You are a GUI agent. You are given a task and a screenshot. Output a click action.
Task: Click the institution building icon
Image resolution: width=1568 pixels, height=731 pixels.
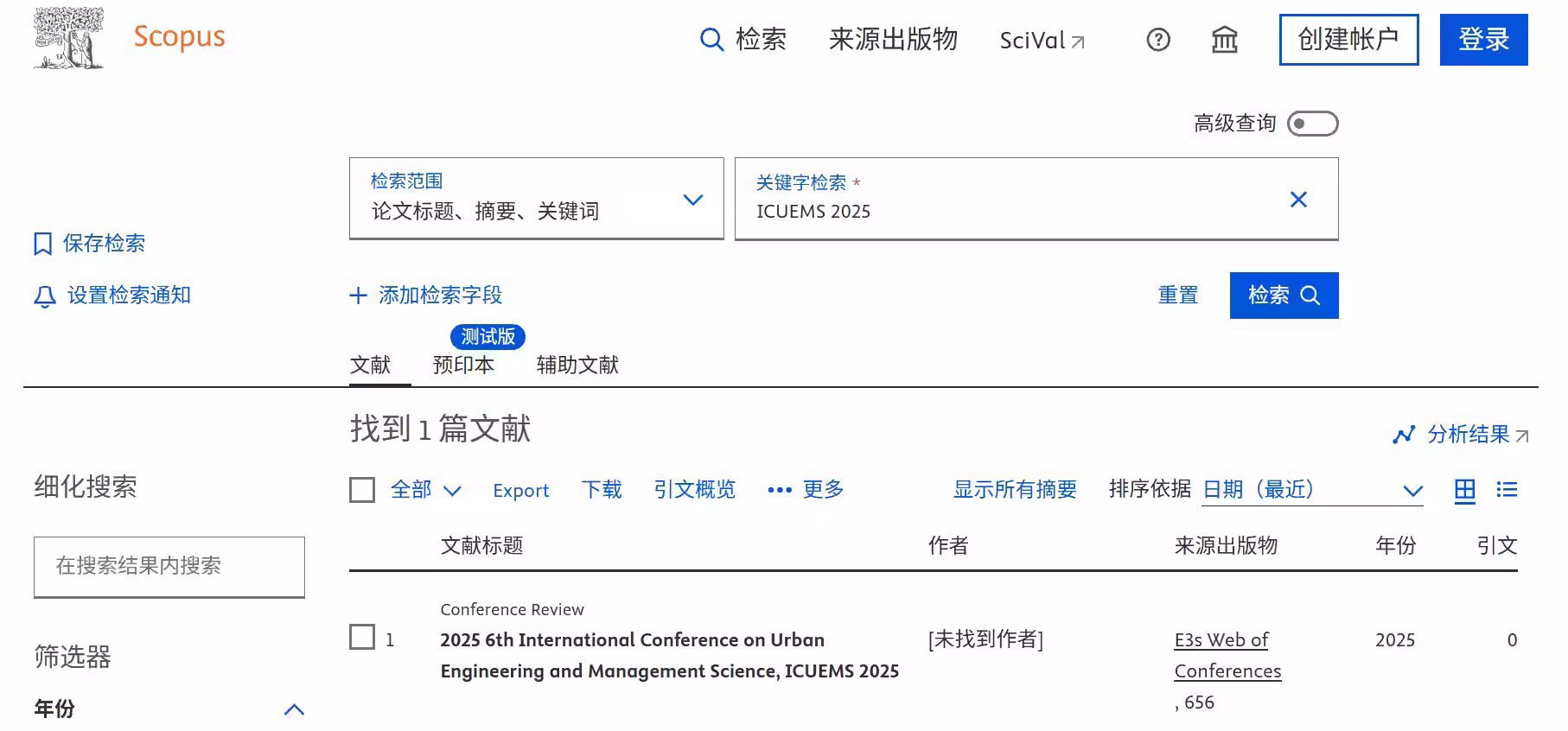click(1224, 40)
